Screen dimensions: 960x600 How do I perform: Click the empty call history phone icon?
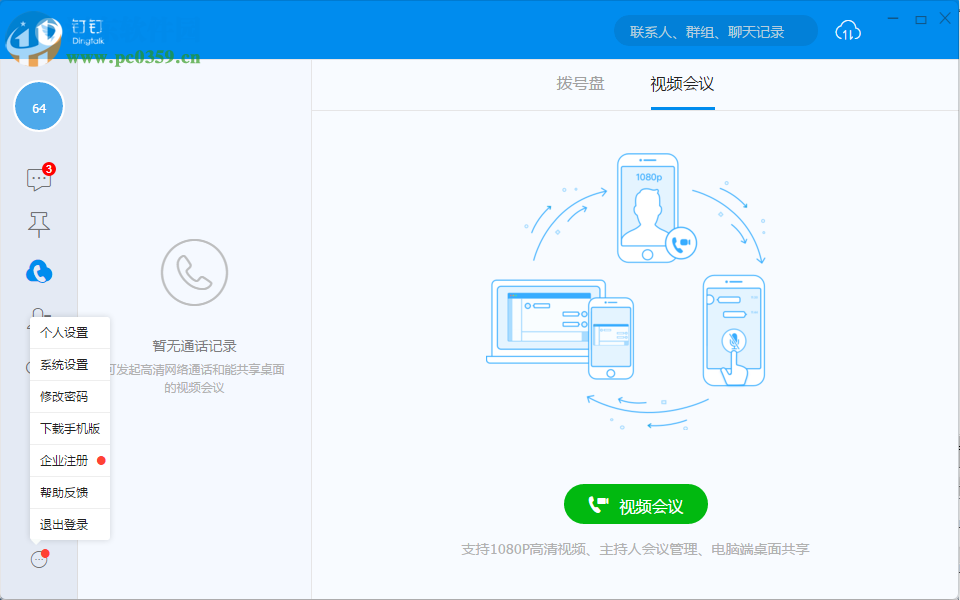click(195, 272)
